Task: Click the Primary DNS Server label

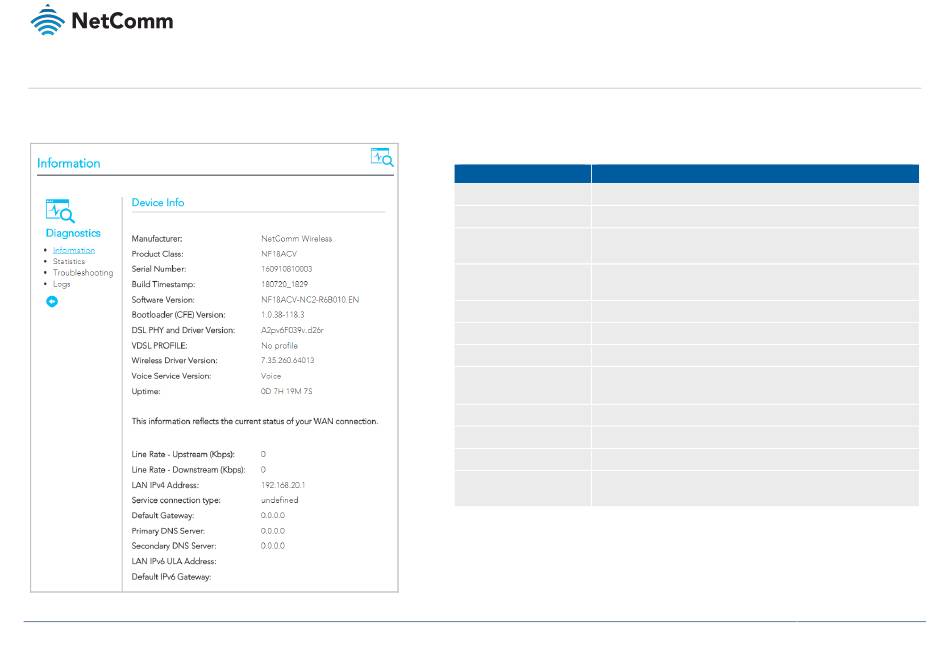Action: (168, 531)
